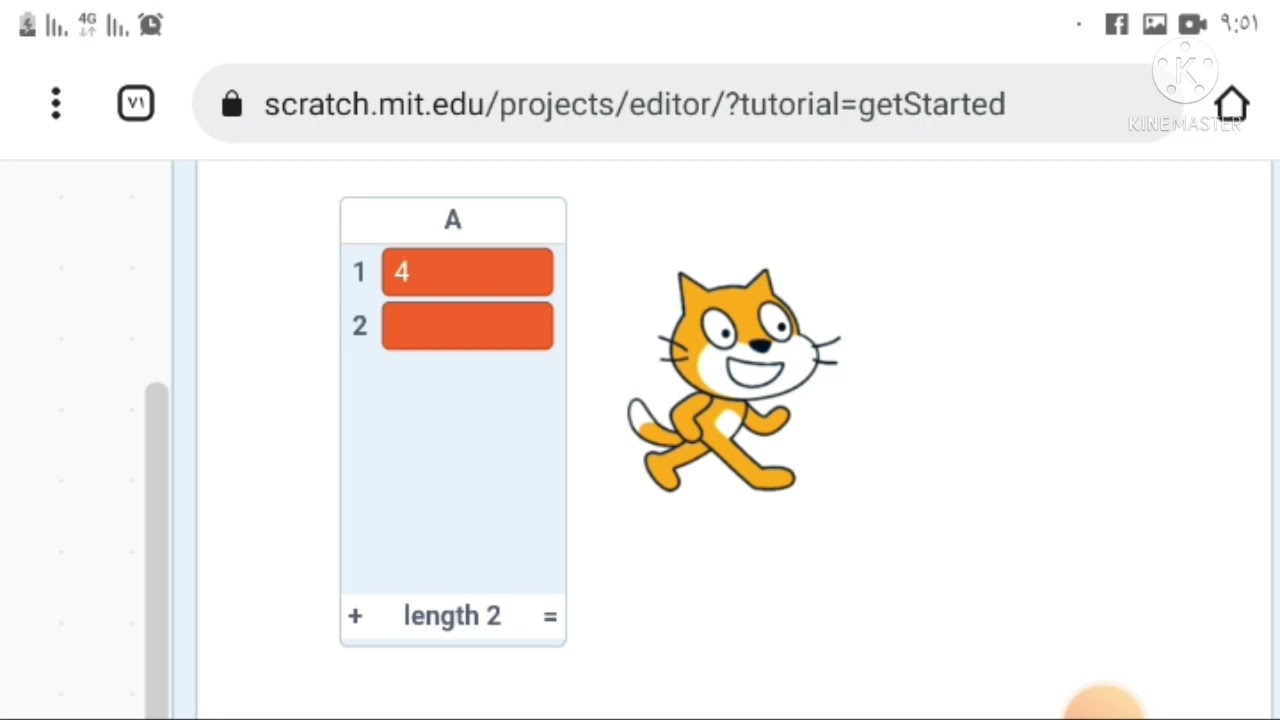Tap the alarm clock status icon
Screen dimensions: 1280x720
click(x=151, y=25)
